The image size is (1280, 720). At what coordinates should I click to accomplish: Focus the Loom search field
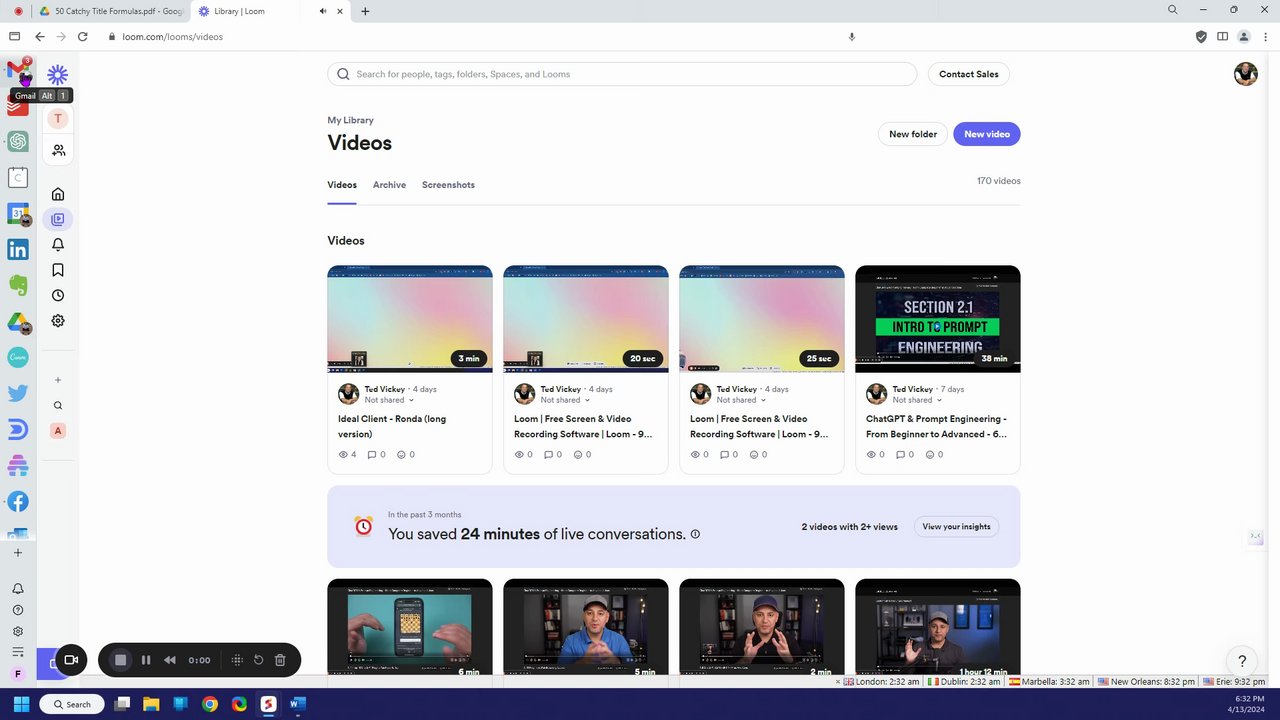[622, 74]
